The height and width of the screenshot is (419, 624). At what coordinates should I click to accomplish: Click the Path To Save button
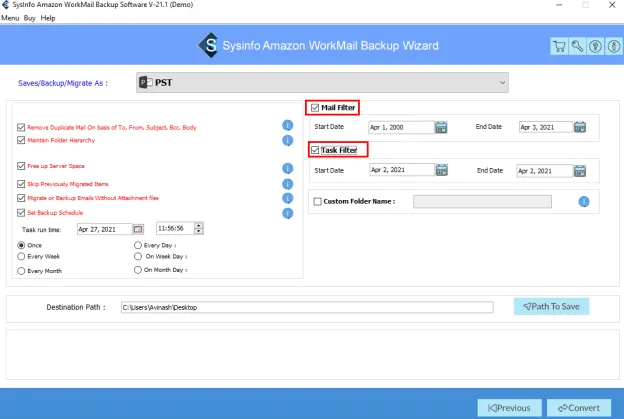(552, 307)
